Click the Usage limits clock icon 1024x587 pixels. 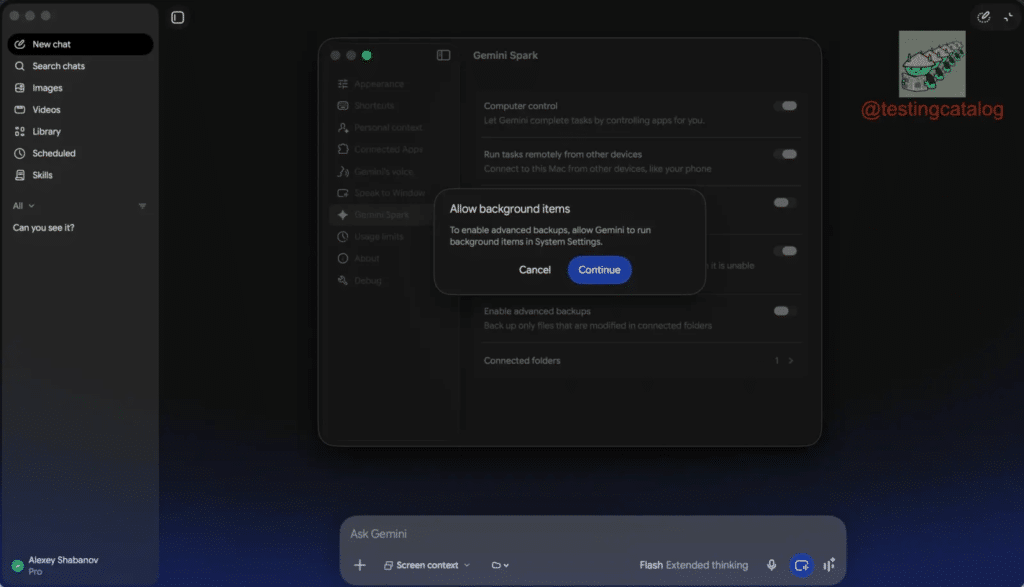click(343, 237)
